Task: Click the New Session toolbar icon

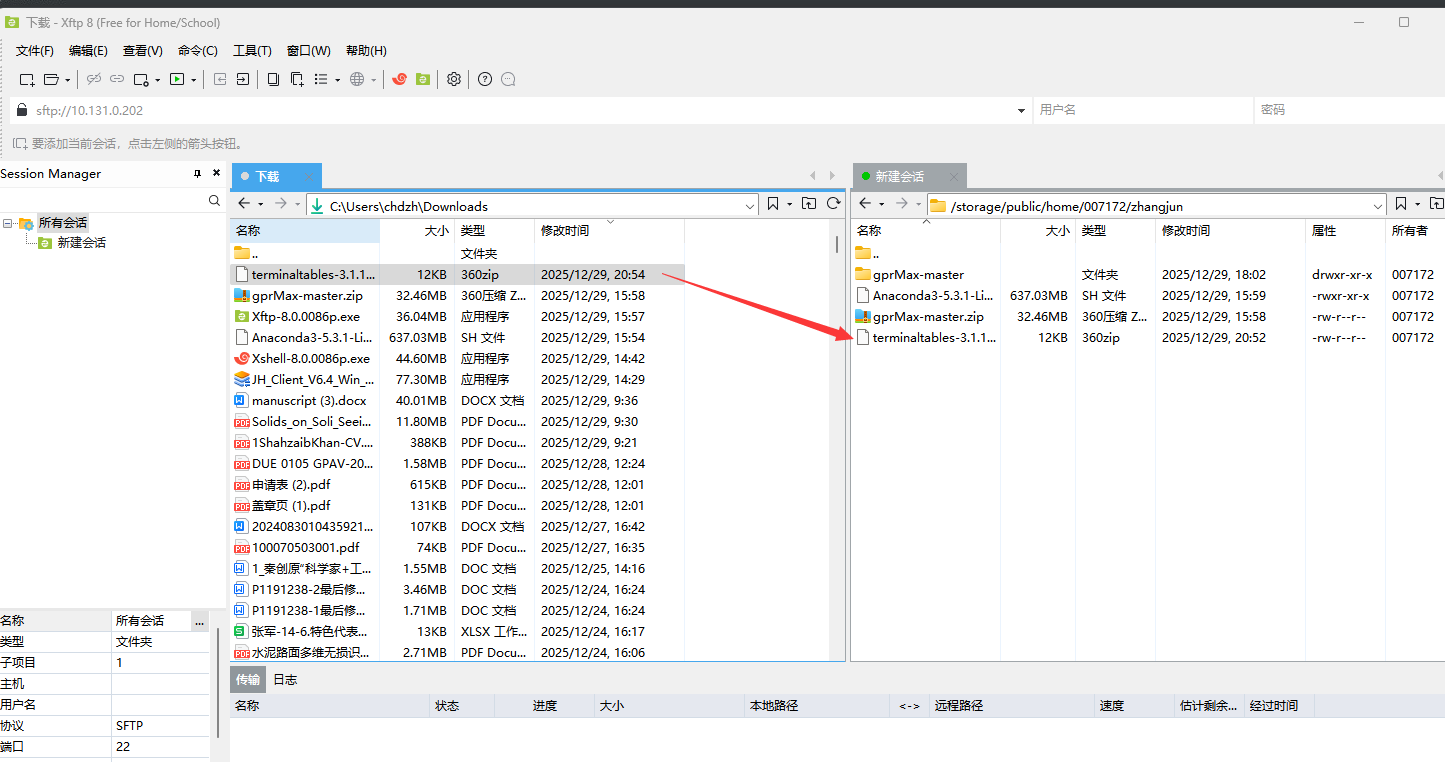Action: [x=28, y=79]
